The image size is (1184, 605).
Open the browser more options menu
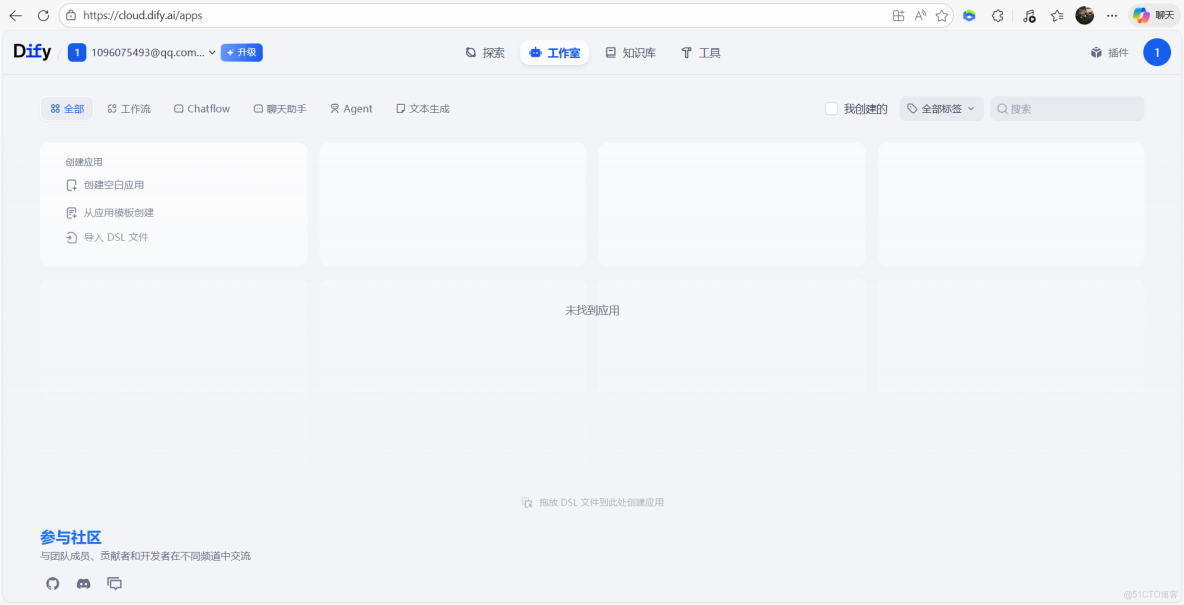[x=1112, y=15]
